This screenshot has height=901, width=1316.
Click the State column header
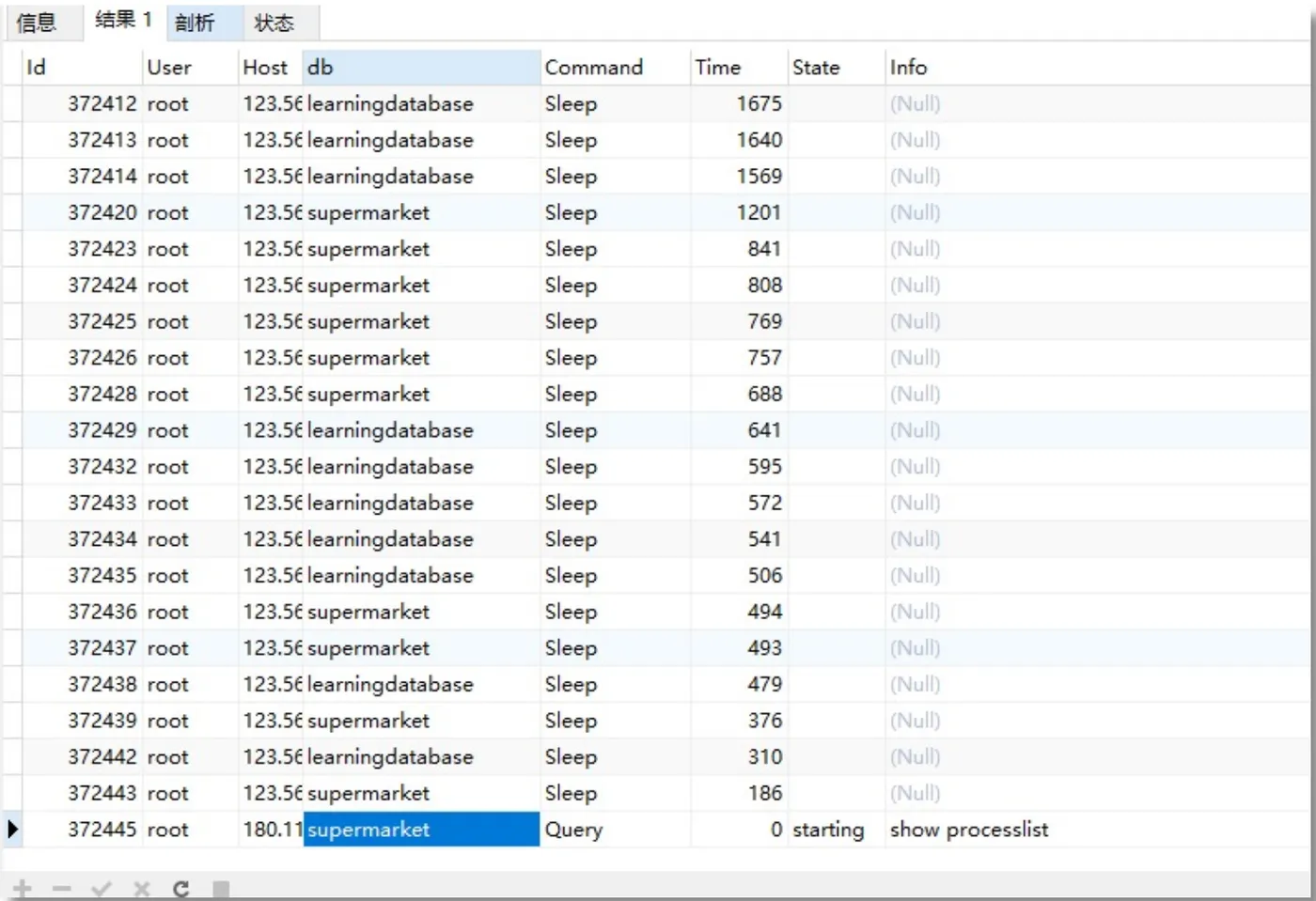[x=836, y=68]
